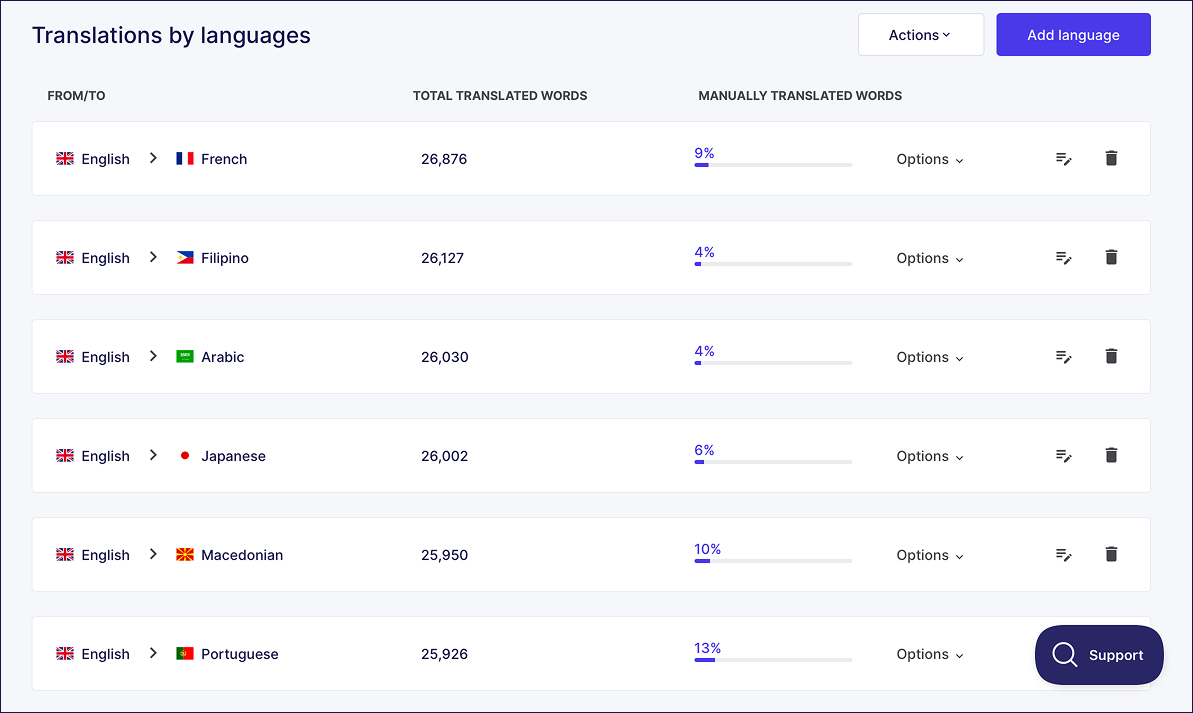
Task: Delete the English to Filipino translation pair
Action: (1111, 257)
